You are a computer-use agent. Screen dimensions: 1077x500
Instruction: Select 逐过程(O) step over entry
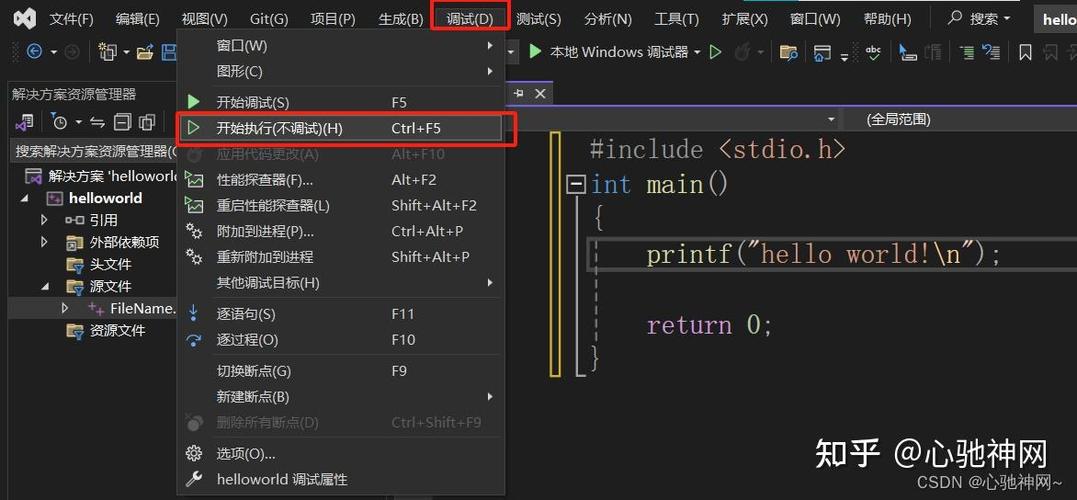point(340,339)
